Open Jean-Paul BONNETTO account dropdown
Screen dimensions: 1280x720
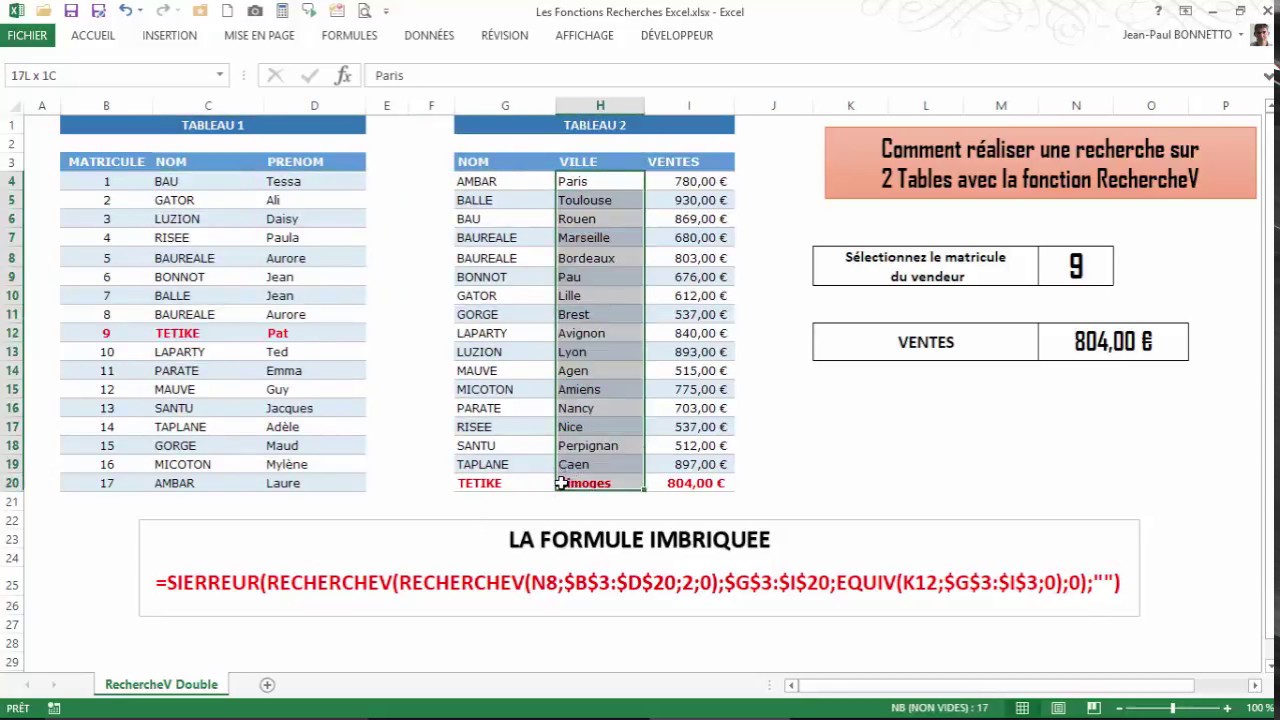(x=1240, y=35)
